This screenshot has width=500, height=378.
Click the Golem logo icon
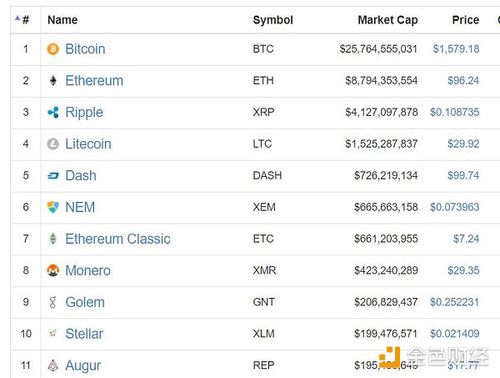click(53, 302)
